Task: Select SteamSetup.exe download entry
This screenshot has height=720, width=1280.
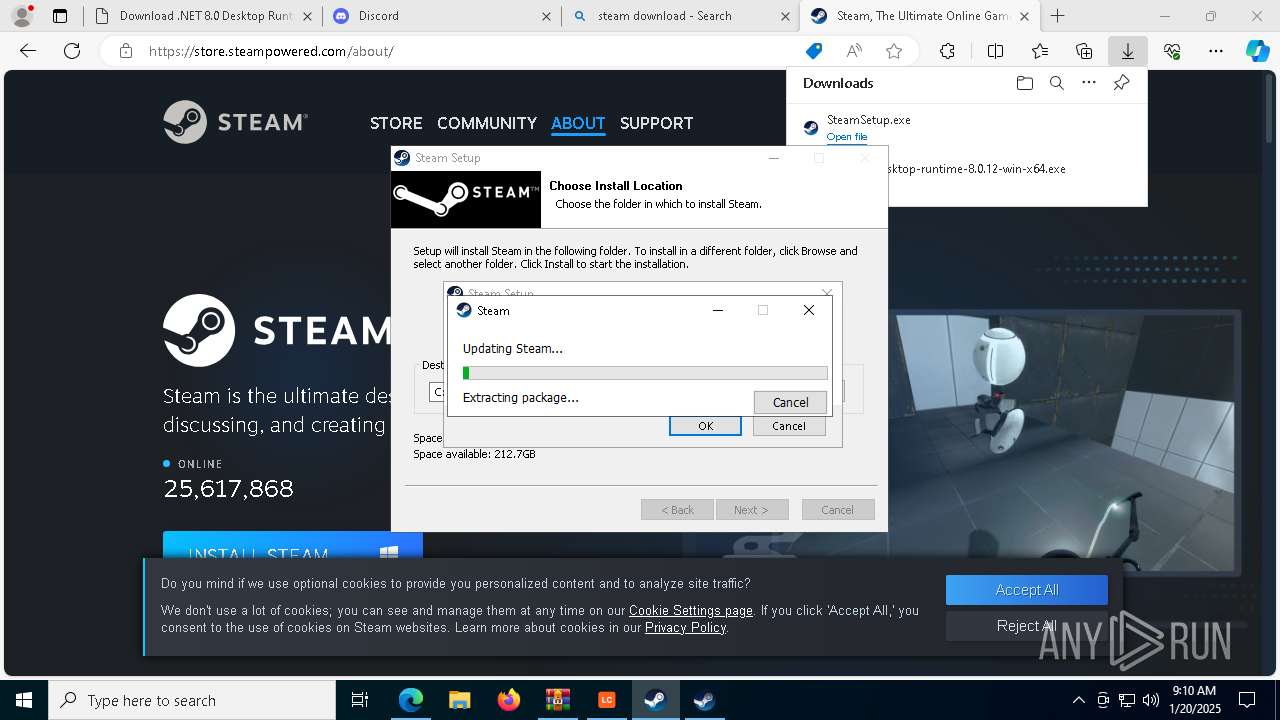Action: 966,127
